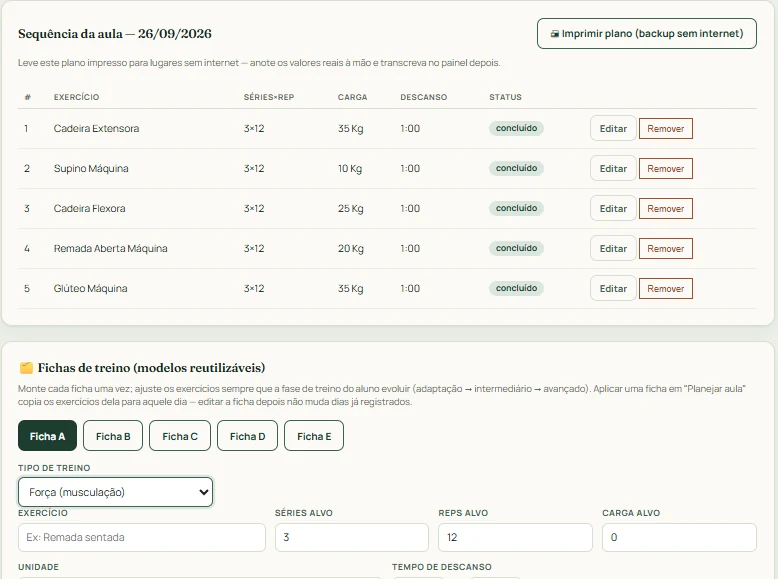The height and width of the screenshot is (579, 778).
Task: Click the Supino Máquina exercise name
Action: (x=91, y=169)
